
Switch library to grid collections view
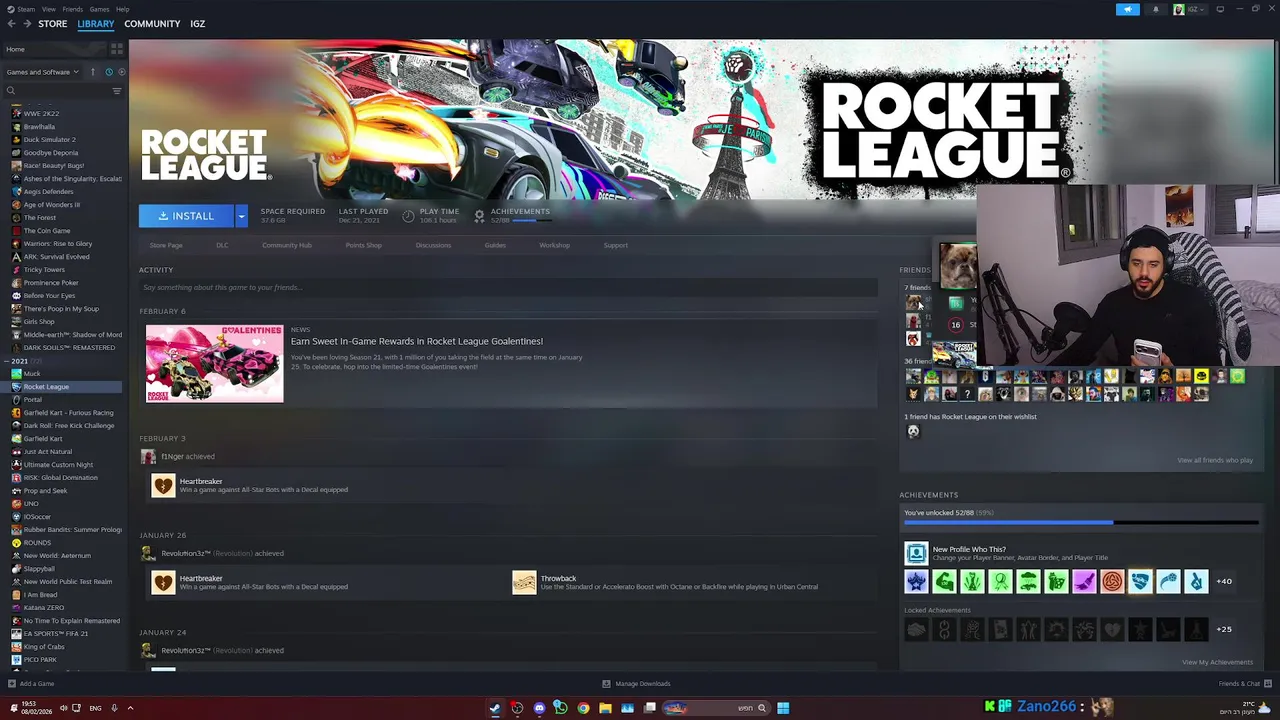[117, 49]
